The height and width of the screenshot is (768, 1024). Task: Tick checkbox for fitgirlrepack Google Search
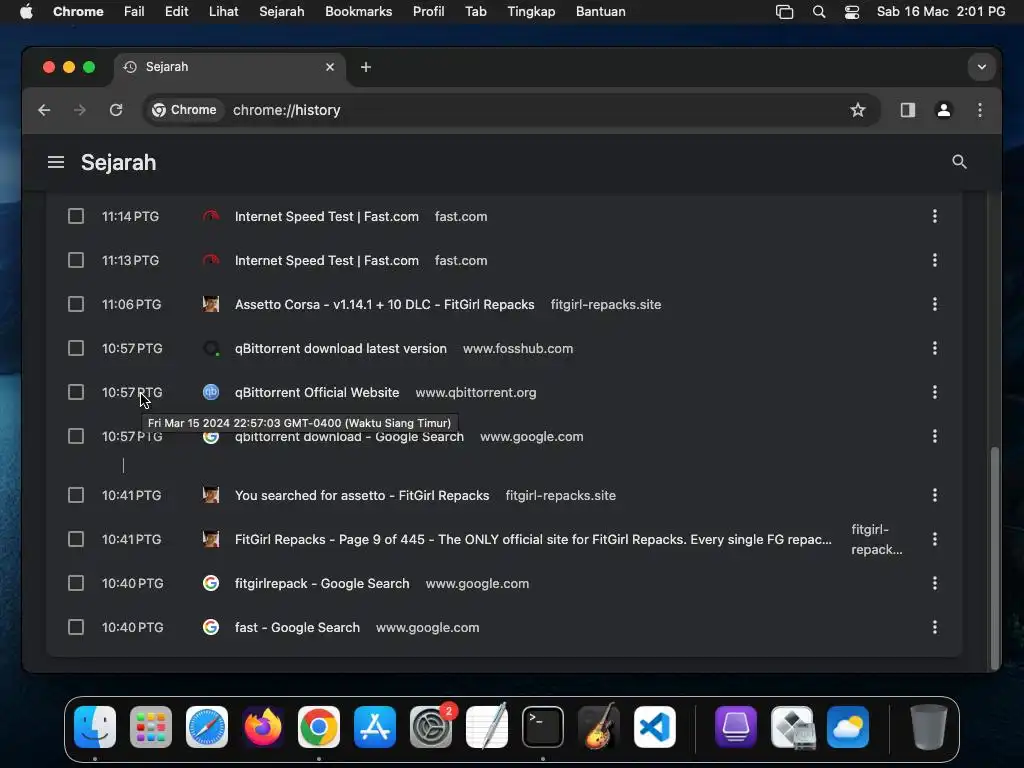pyautogui.click(x=76, y=583)
